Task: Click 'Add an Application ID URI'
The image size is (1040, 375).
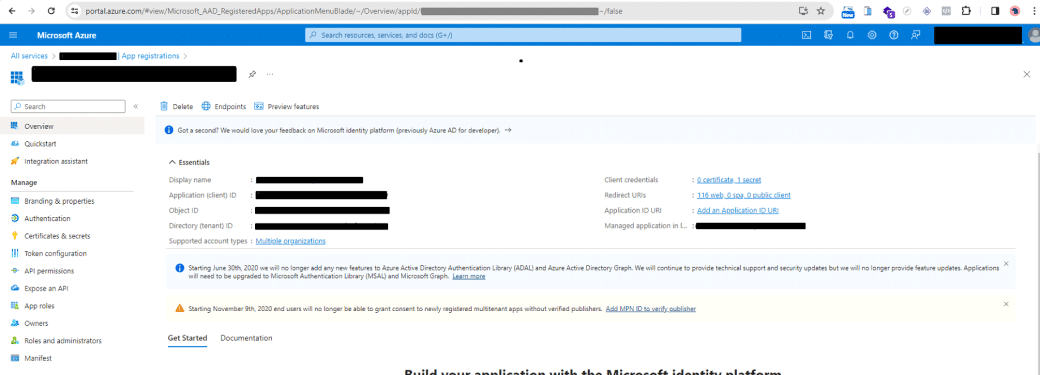Action: [738, 210]
